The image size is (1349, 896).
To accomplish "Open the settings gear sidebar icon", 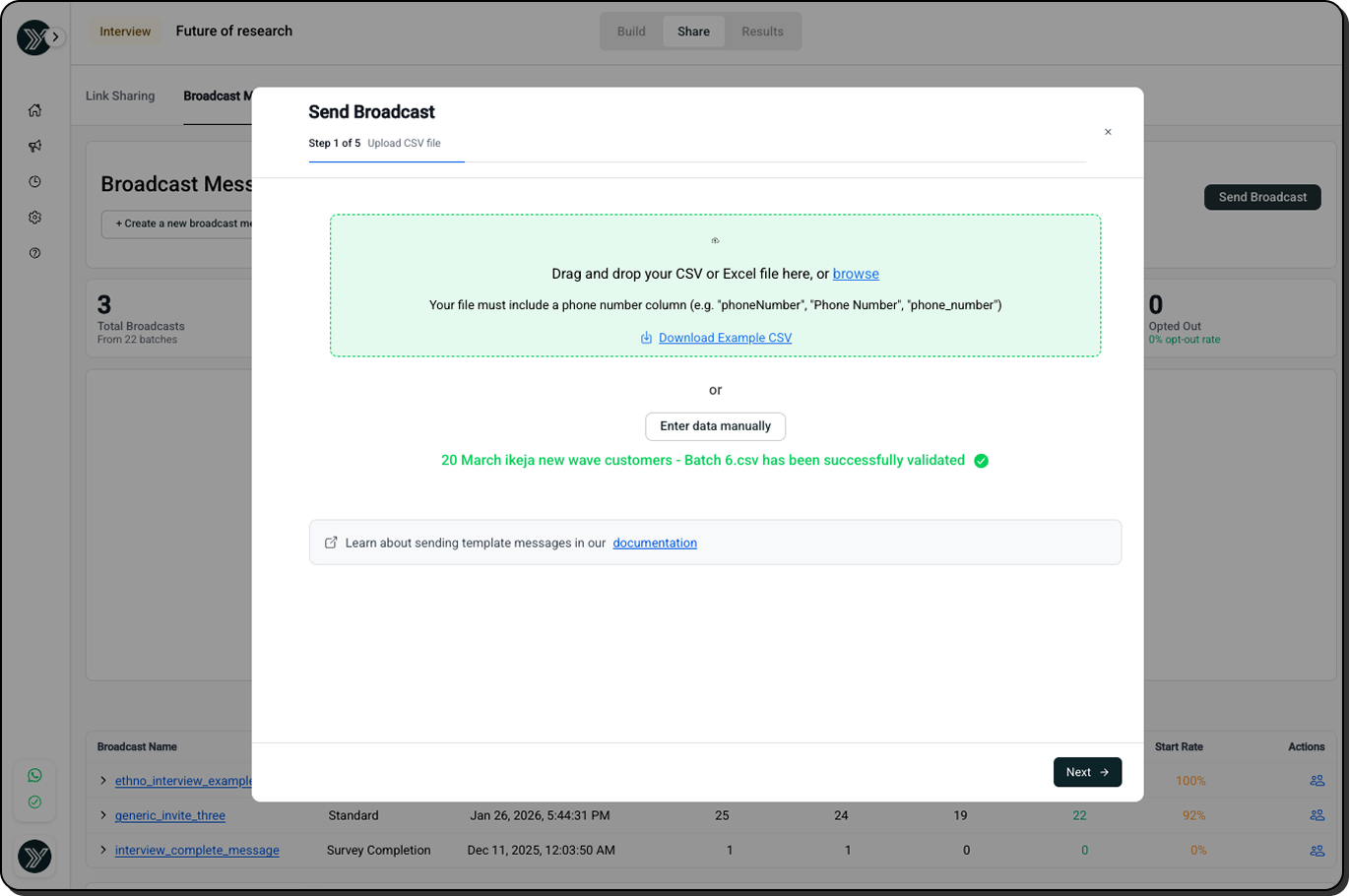I will [34, 218].
